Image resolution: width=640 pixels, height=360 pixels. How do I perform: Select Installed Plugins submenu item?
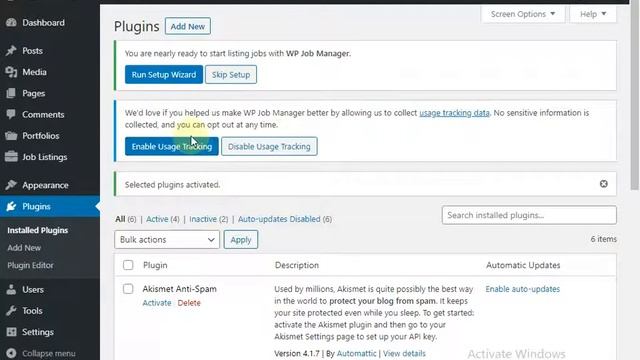point(38,230)
